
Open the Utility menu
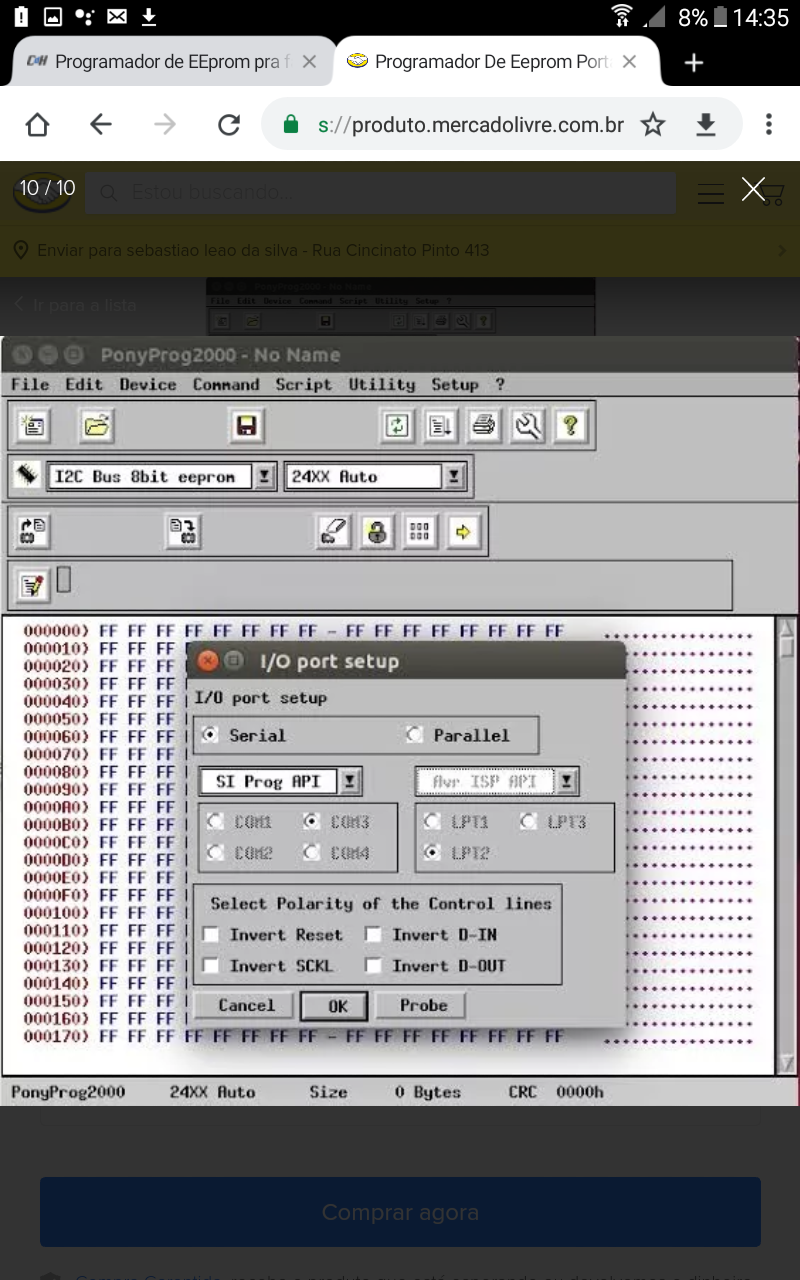tap(381, 385)
